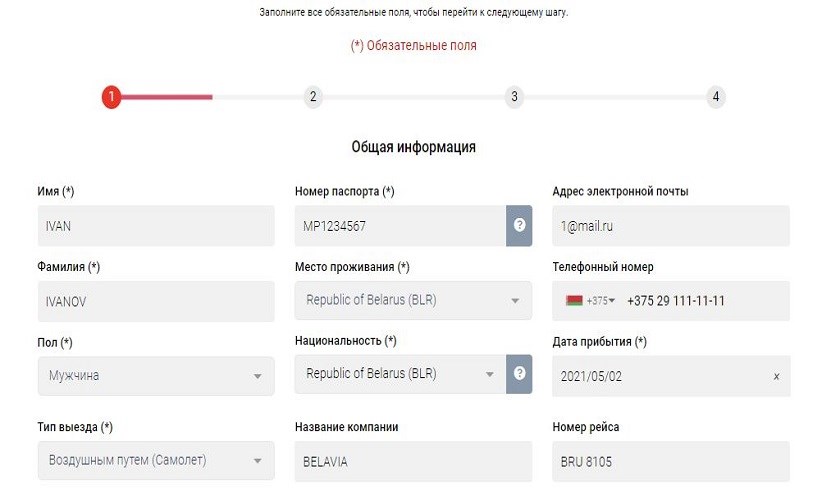Select step 4 in progress indicator
Screen dimensions: 831x494
click(715, 97)
